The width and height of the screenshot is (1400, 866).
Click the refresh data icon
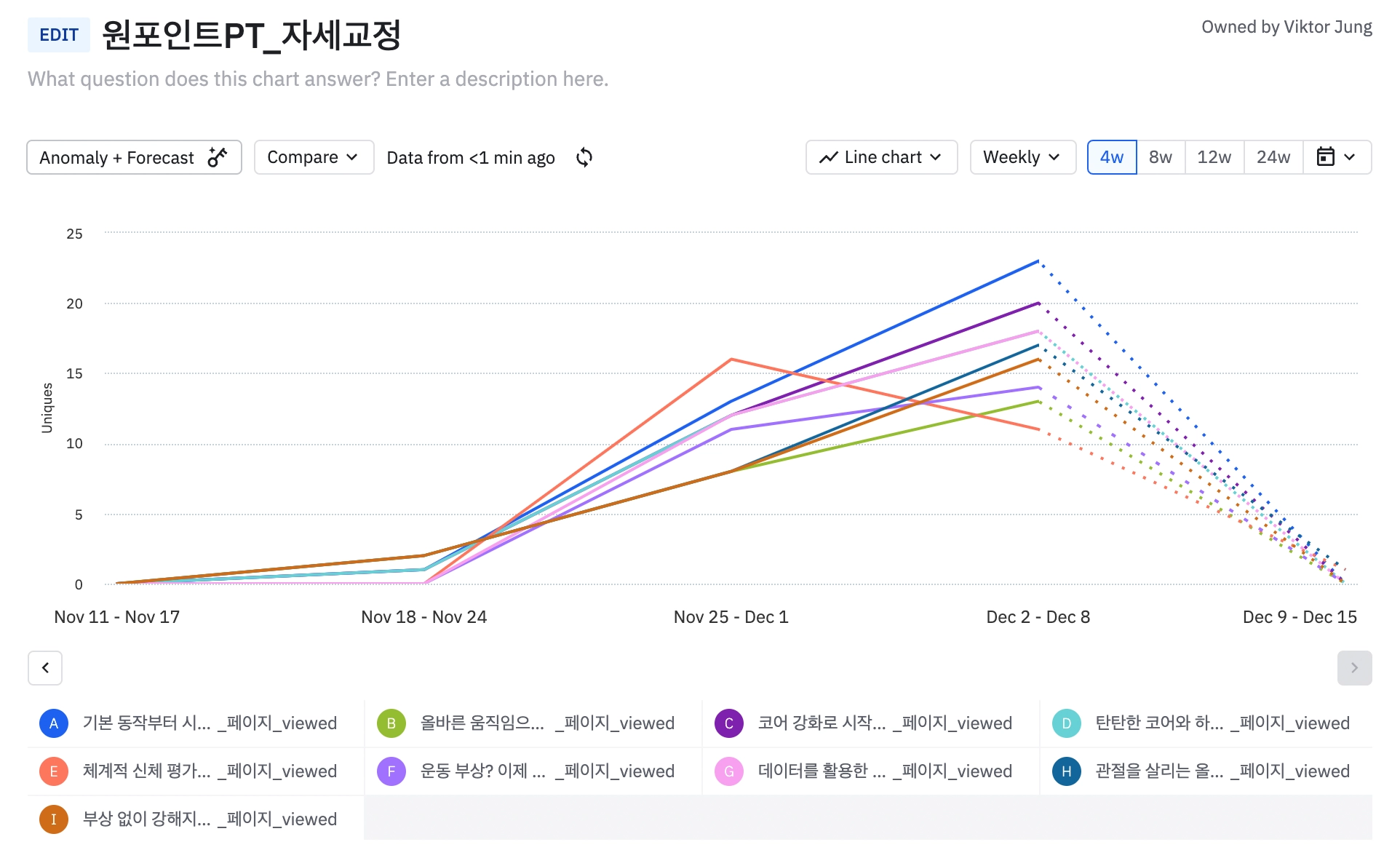tap(584, 157)
